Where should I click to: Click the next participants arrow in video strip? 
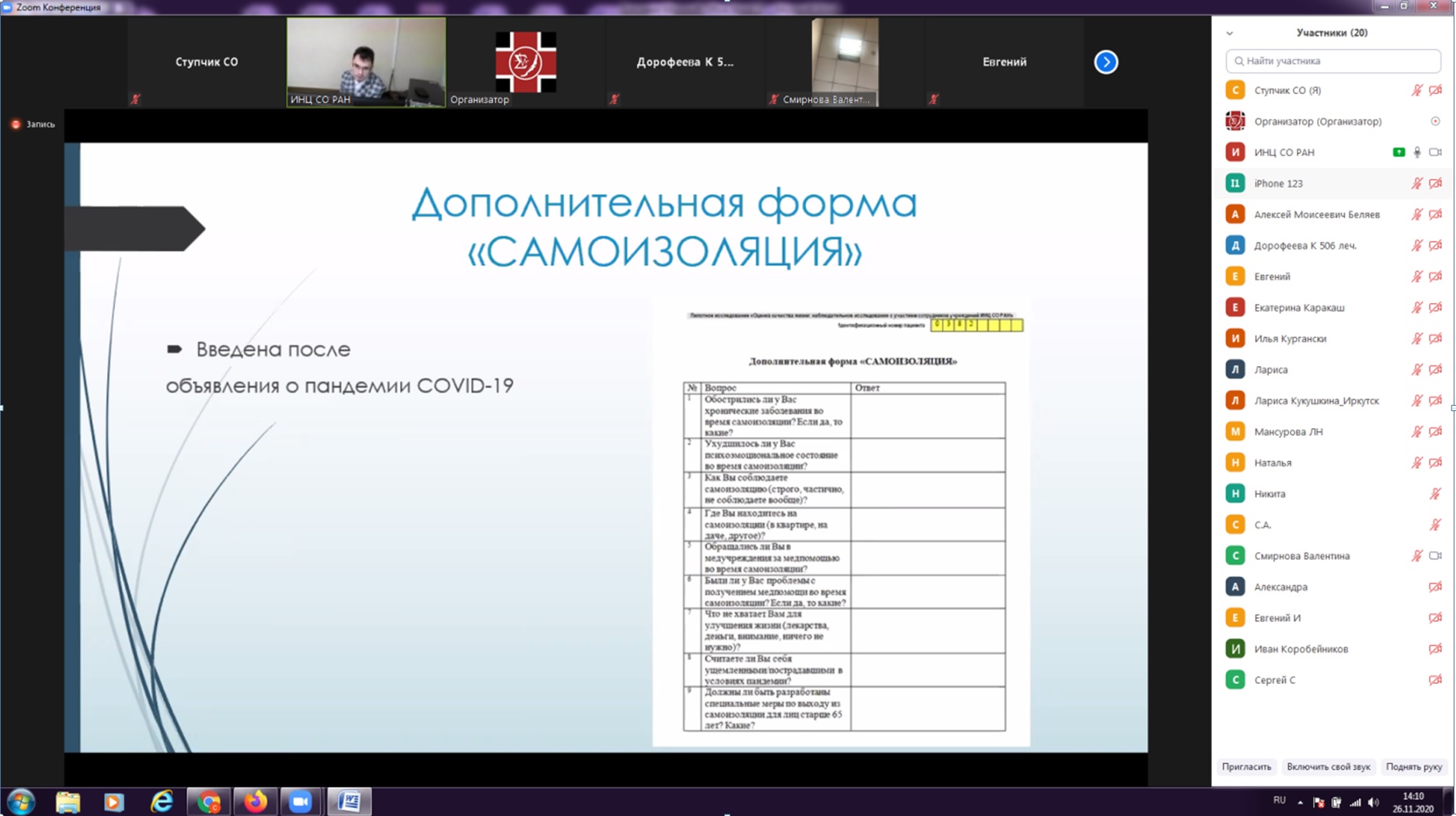click(x=1106, y=62)
